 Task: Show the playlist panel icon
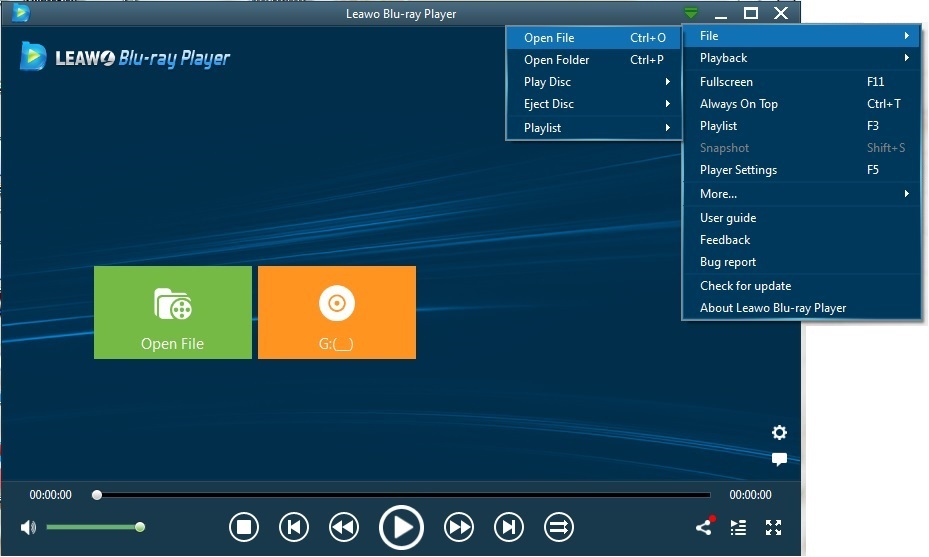coord(738,527)
